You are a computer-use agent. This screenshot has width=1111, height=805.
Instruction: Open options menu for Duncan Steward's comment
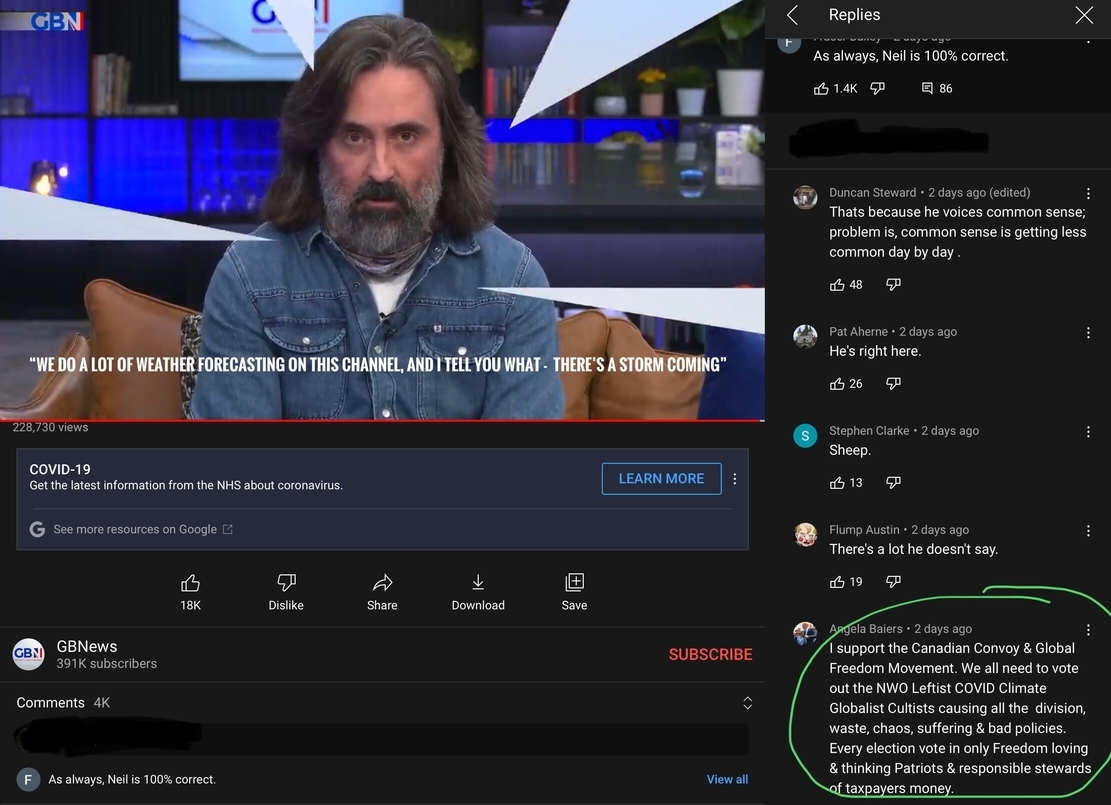(1088, 193)
